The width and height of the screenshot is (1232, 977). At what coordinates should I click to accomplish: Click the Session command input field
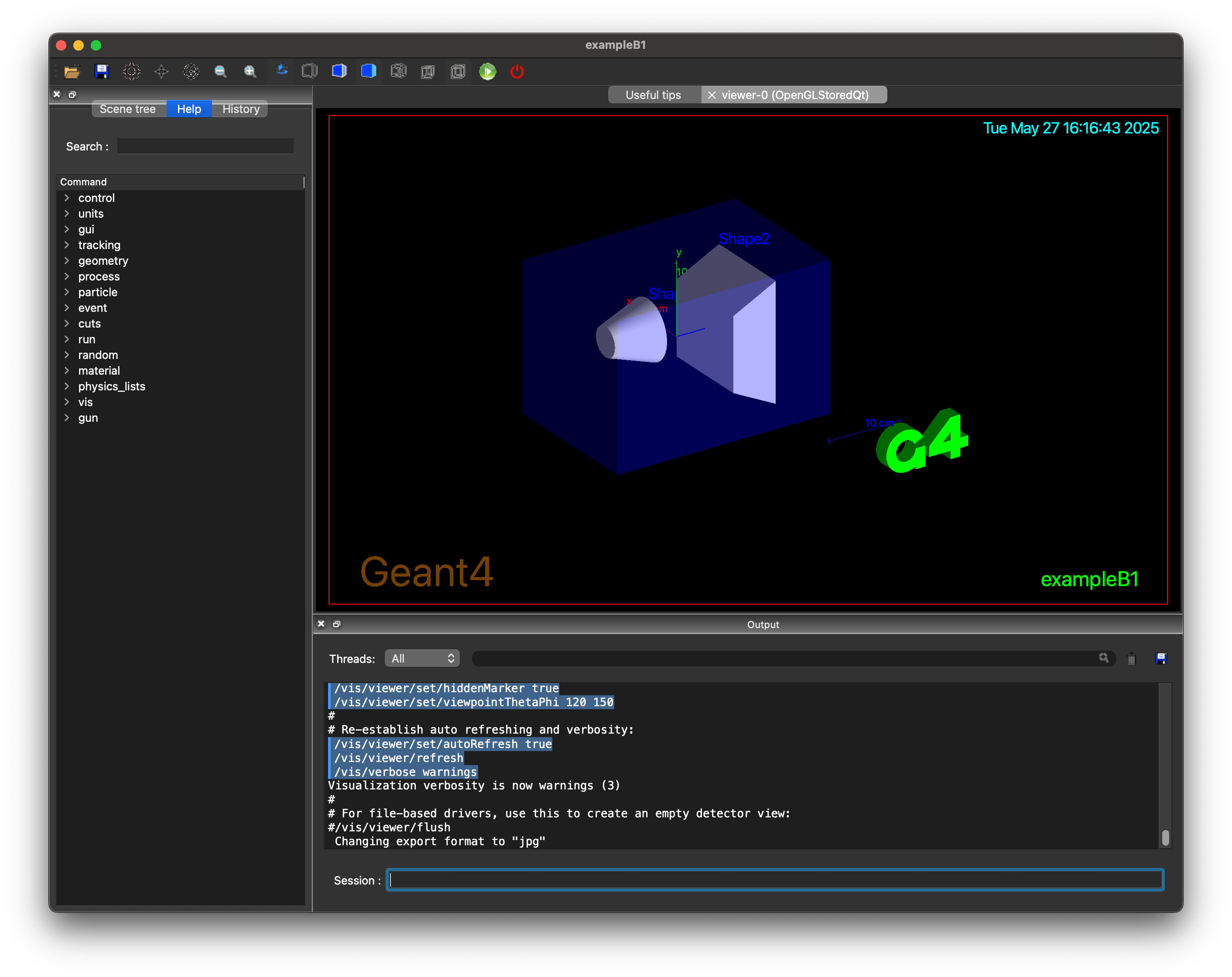(x=774, y=880)
